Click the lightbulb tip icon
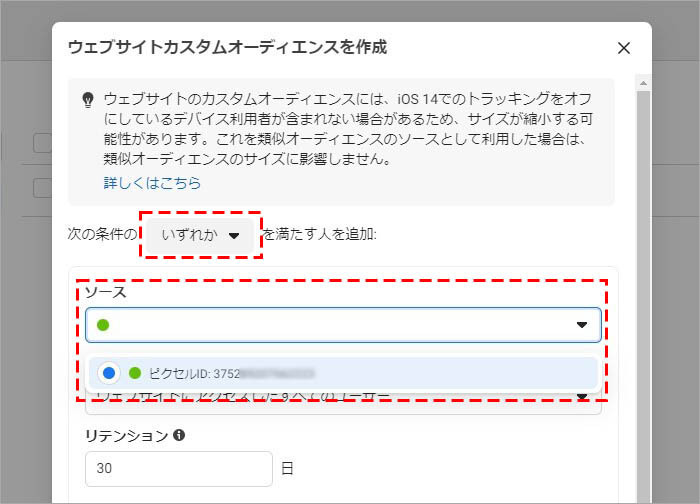 (x=87, y=99)
